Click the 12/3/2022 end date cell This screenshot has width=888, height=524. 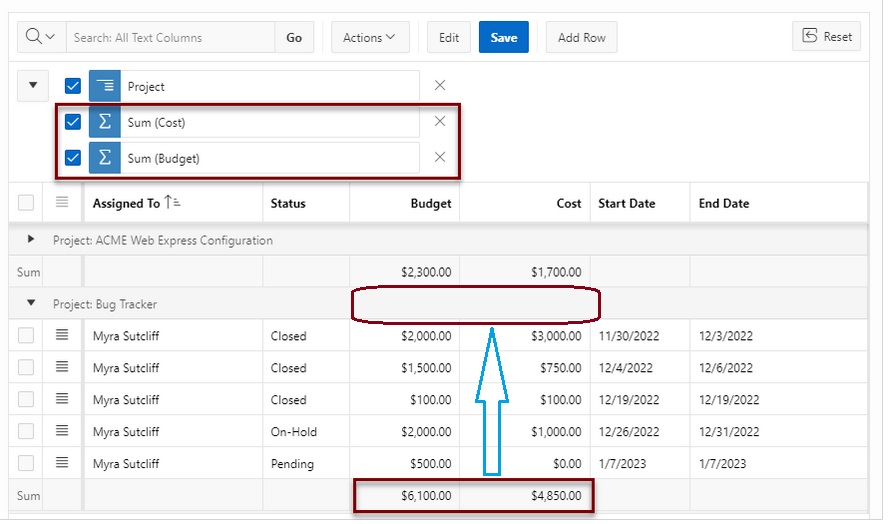[x=779, y=335]
